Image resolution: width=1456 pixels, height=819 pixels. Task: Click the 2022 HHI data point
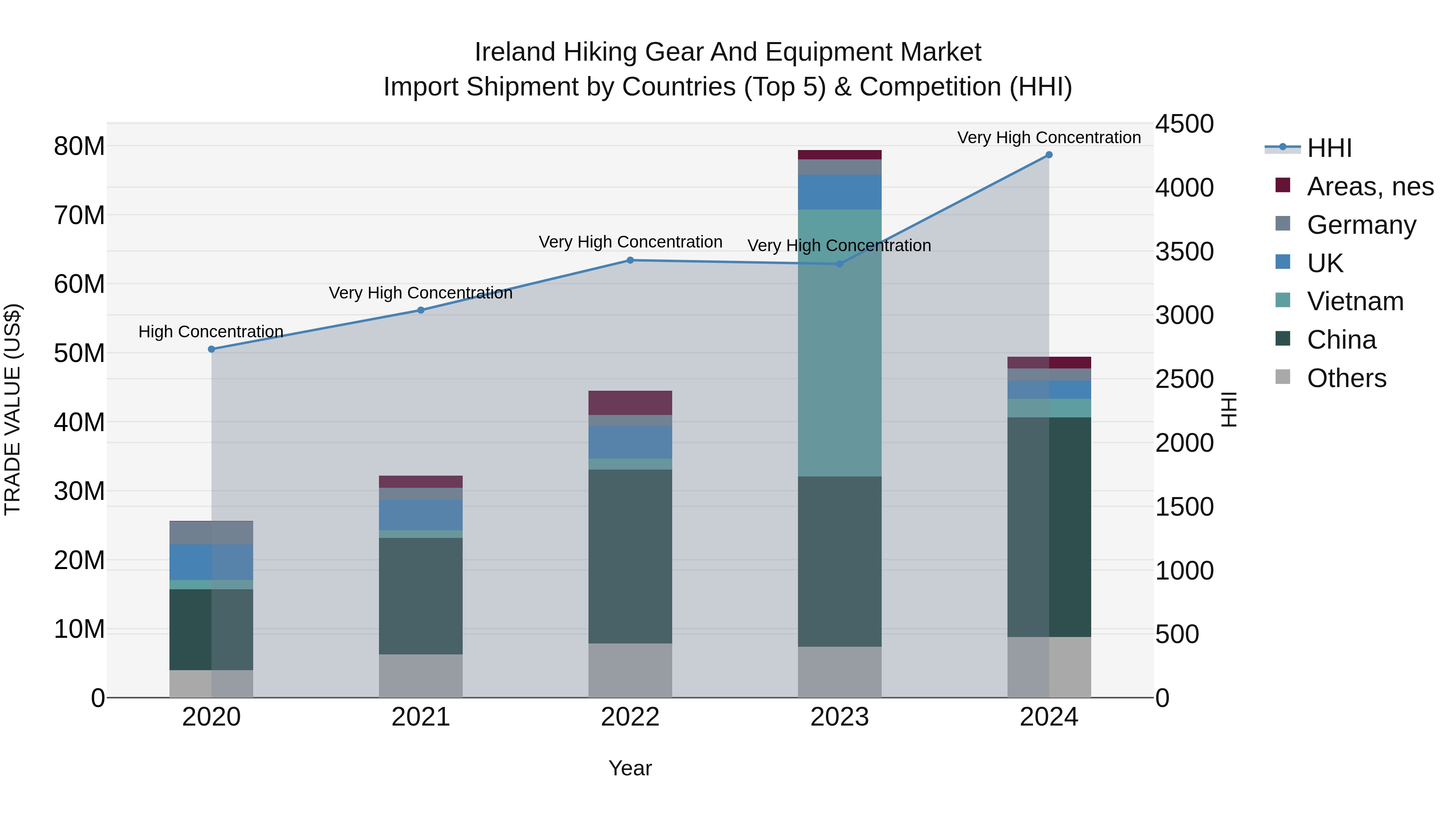coord(630,260)
